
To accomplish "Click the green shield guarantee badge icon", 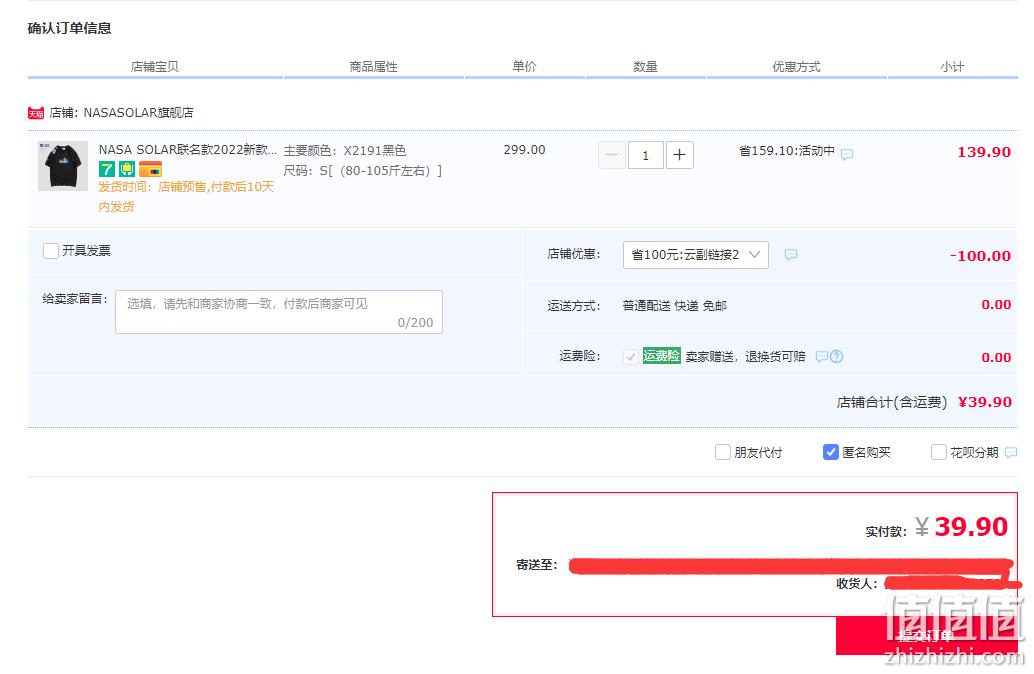I will (127, 169).
